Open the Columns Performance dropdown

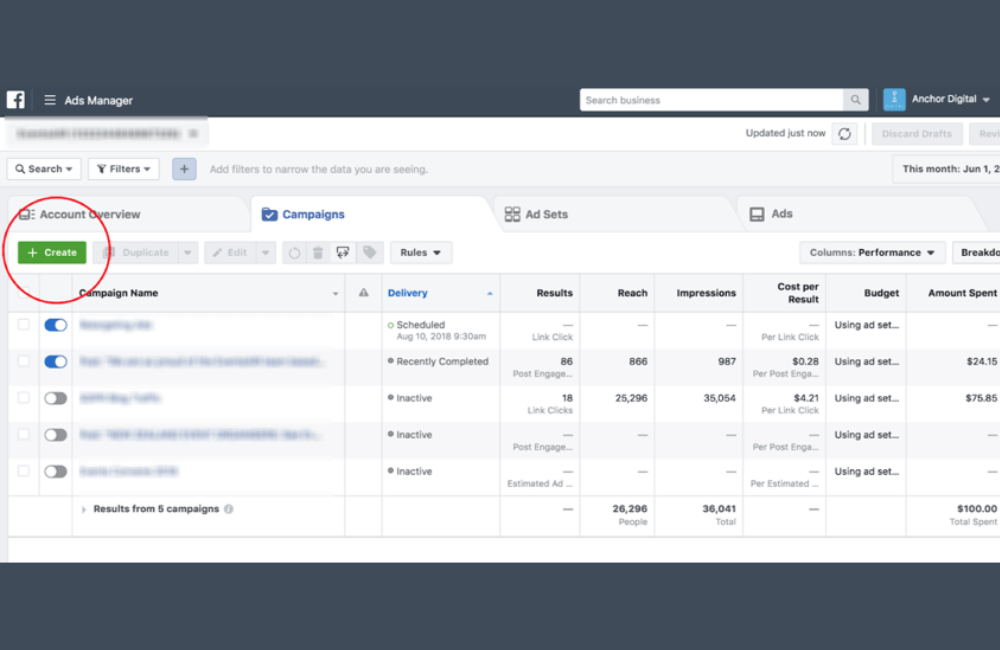coord(872,252)
